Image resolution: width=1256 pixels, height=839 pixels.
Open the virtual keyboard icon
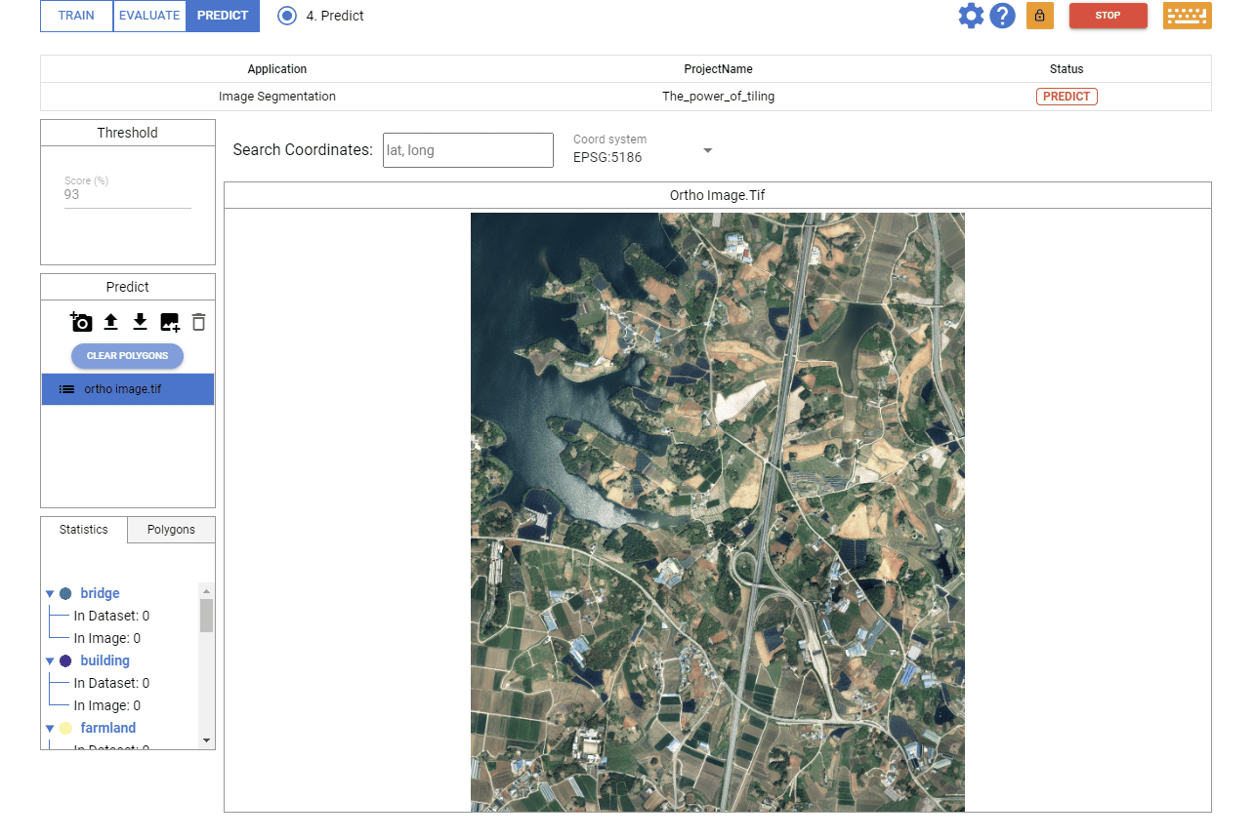tap(1187, 16)
